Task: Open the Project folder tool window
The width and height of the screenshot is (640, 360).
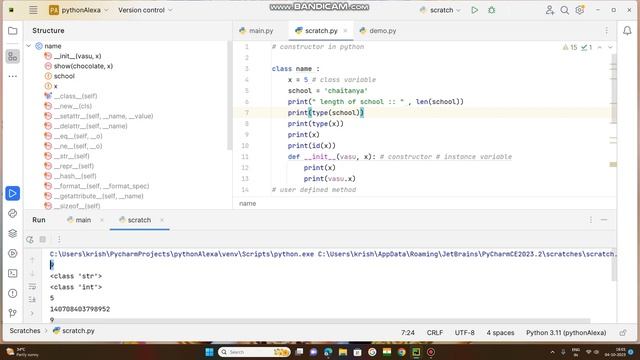Action: pos(13,31)
